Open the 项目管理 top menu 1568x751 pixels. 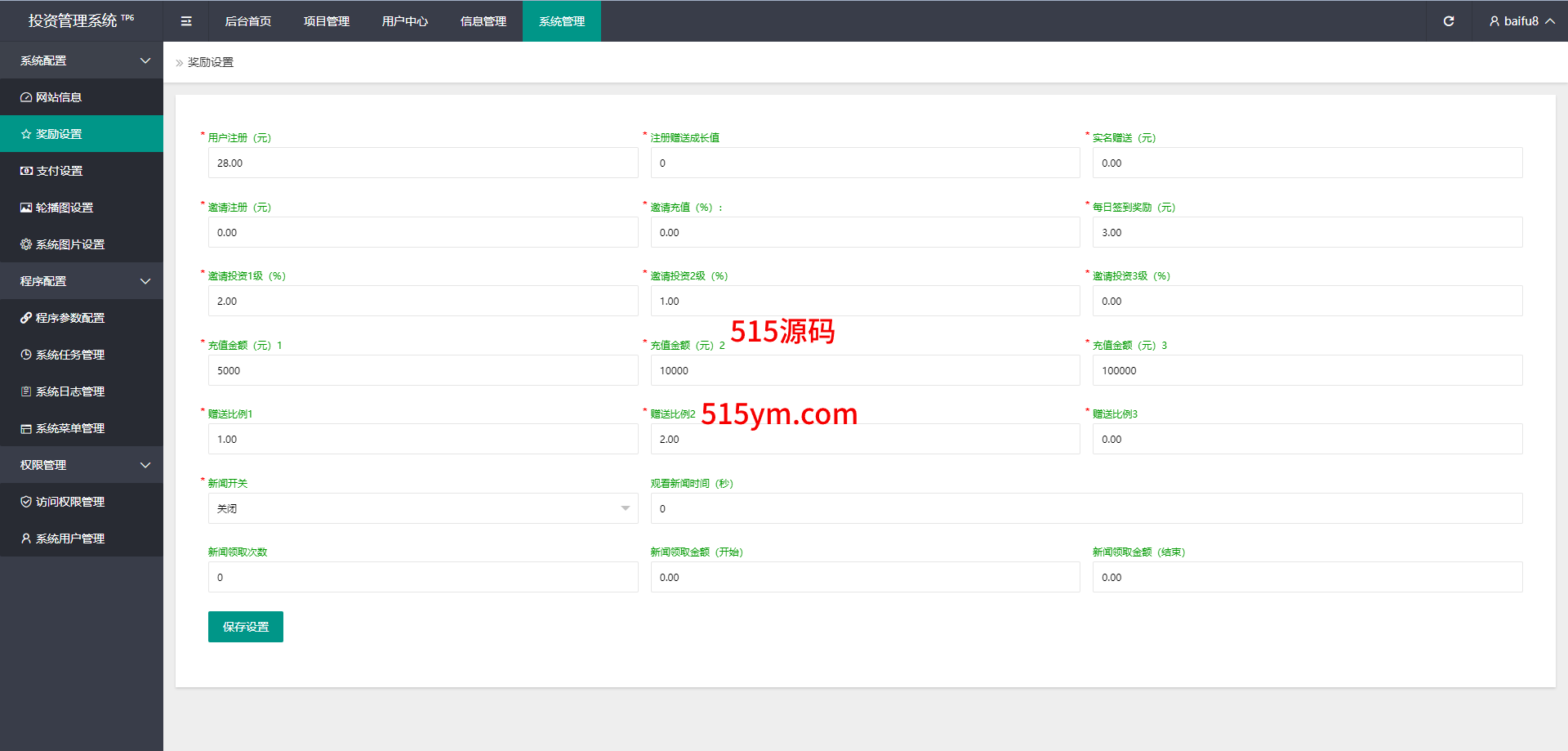(x=327, y=21)
